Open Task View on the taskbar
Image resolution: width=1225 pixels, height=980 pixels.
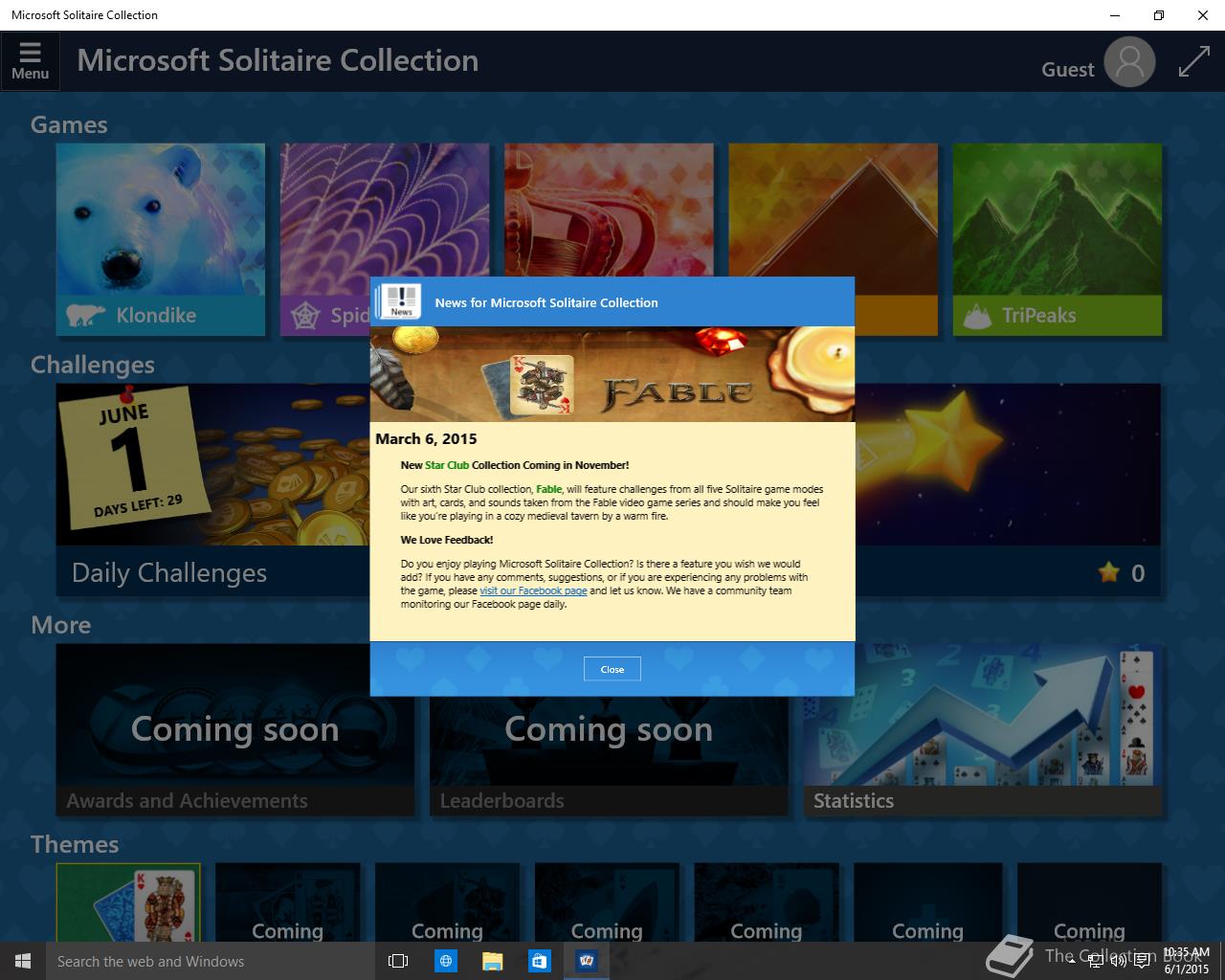click(x=398, y=961)
